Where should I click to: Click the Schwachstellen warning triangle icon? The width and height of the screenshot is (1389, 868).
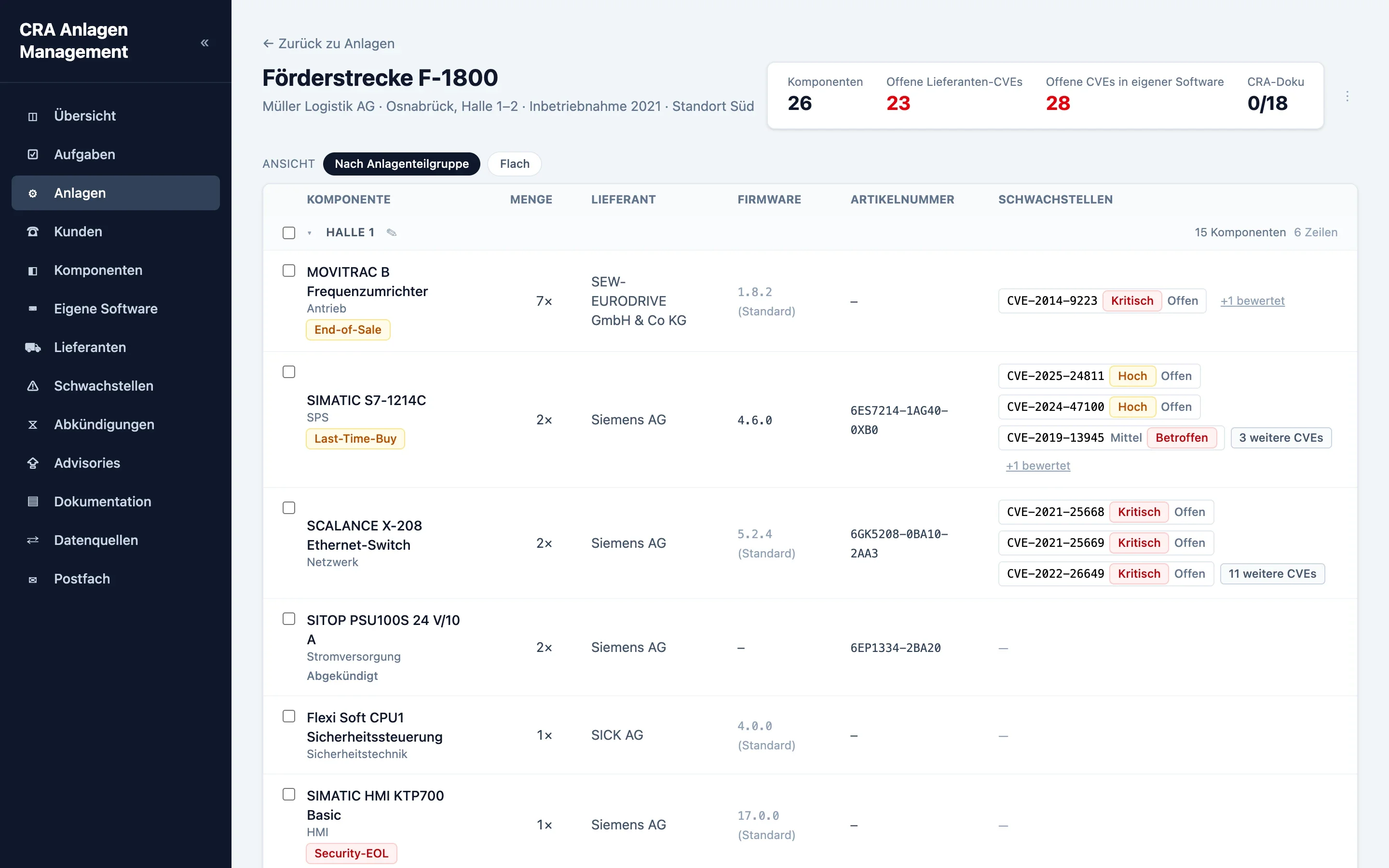[x=33, y=386]
